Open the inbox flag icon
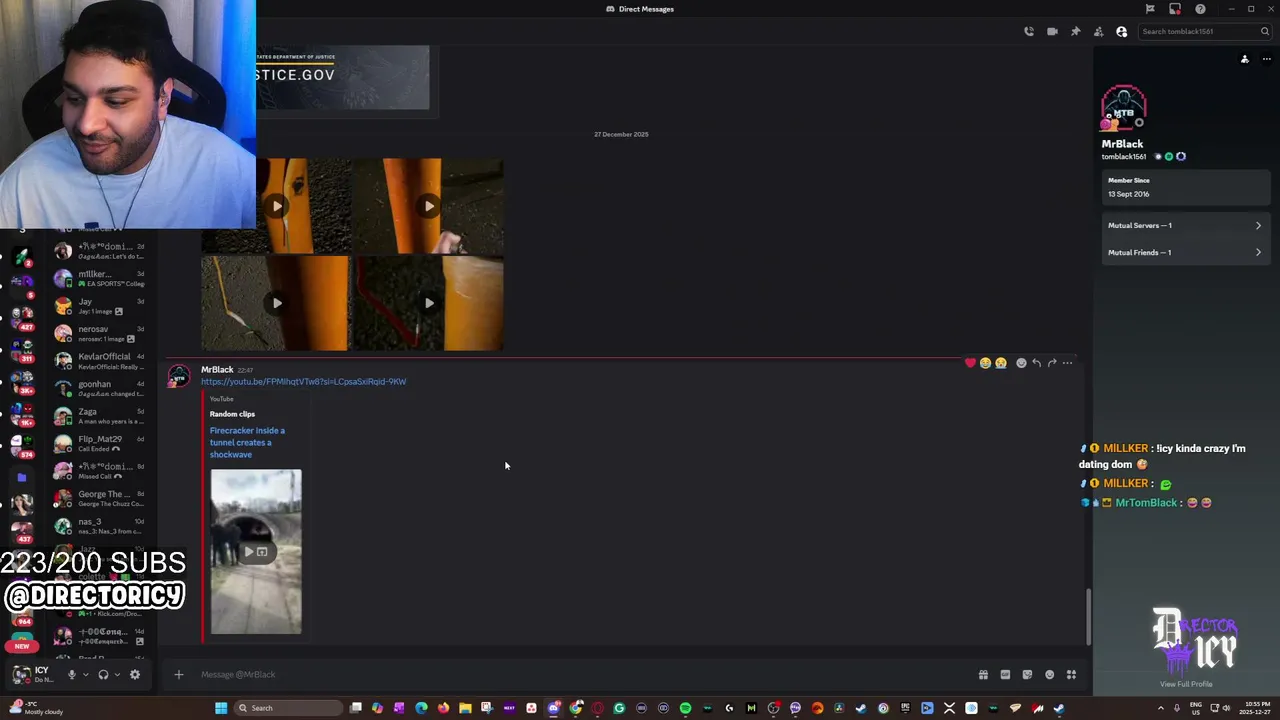The height and width of the screenshot is (720, 1280). 1150,9
